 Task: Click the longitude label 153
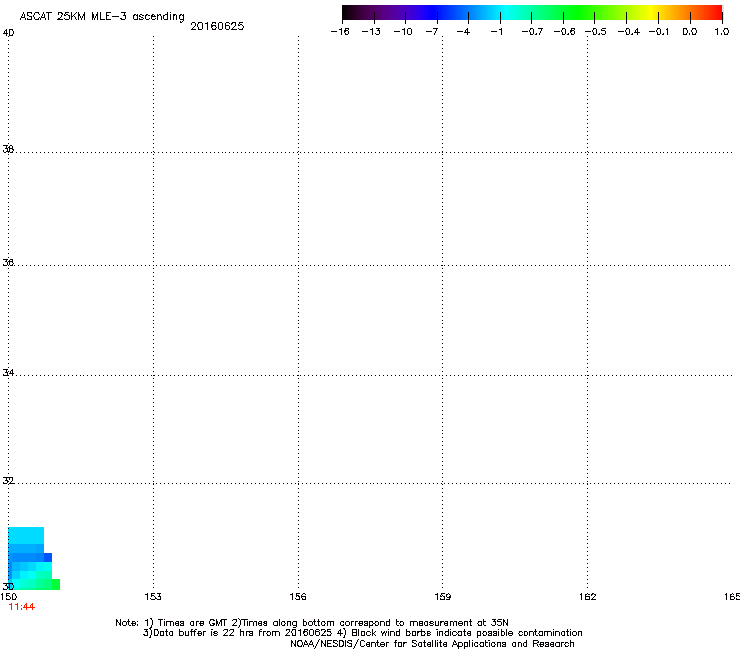tap(153, 597)
